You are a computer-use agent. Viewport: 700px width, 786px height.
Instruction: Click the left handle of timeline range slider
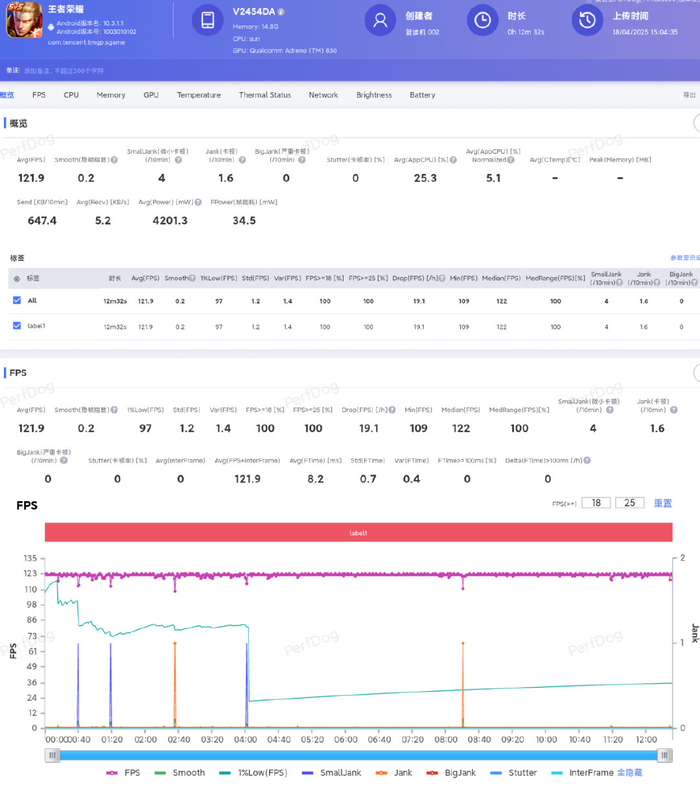point(51,756)
